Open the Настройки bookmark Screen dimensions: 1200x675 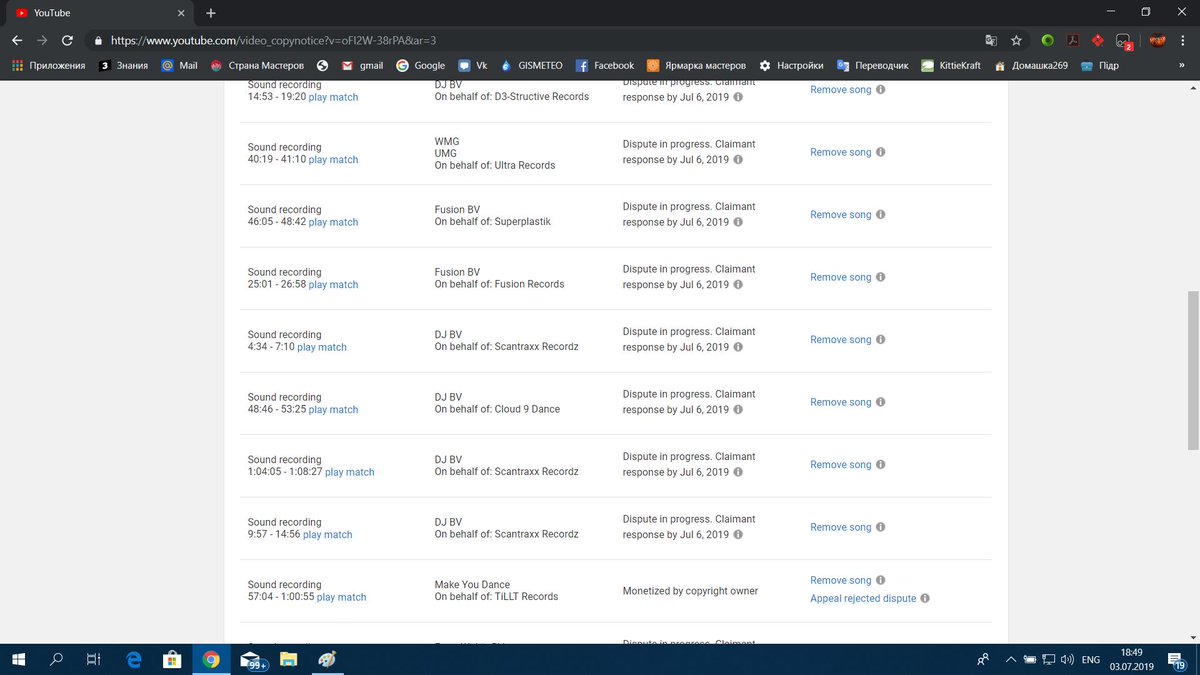[x=792, y=65]
